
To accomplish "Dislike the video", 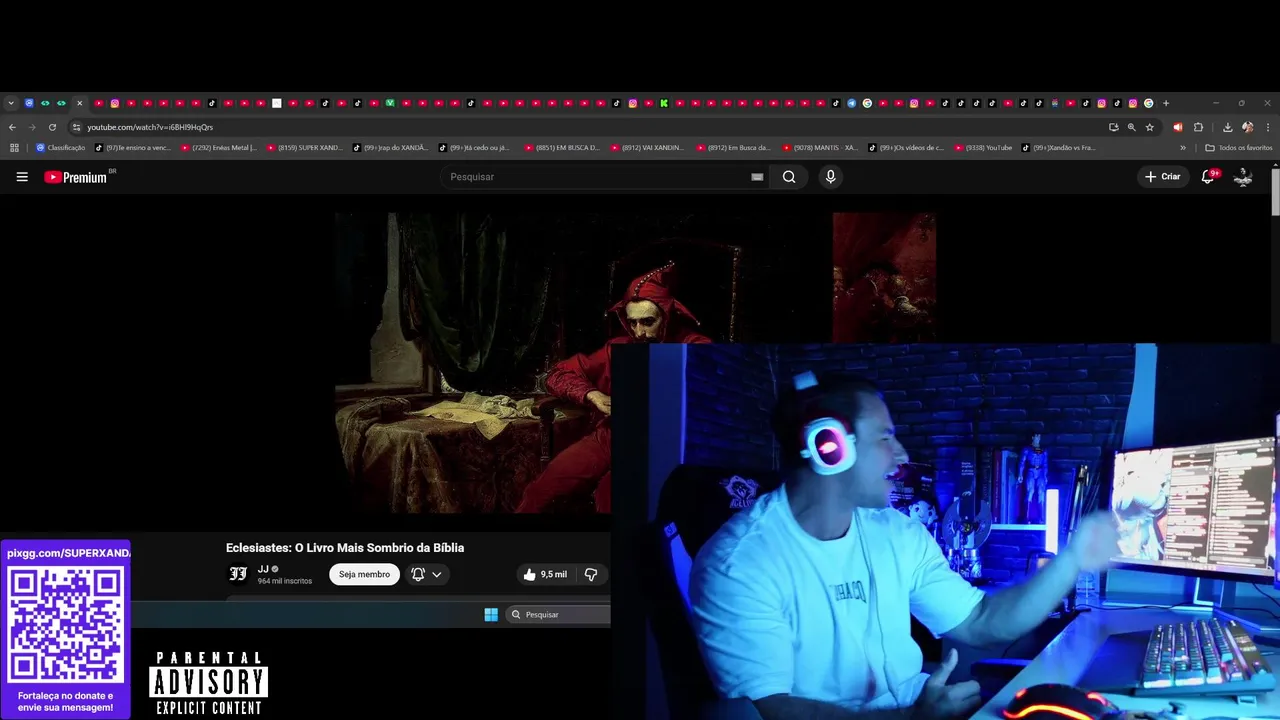I will (x=591, y=574).
